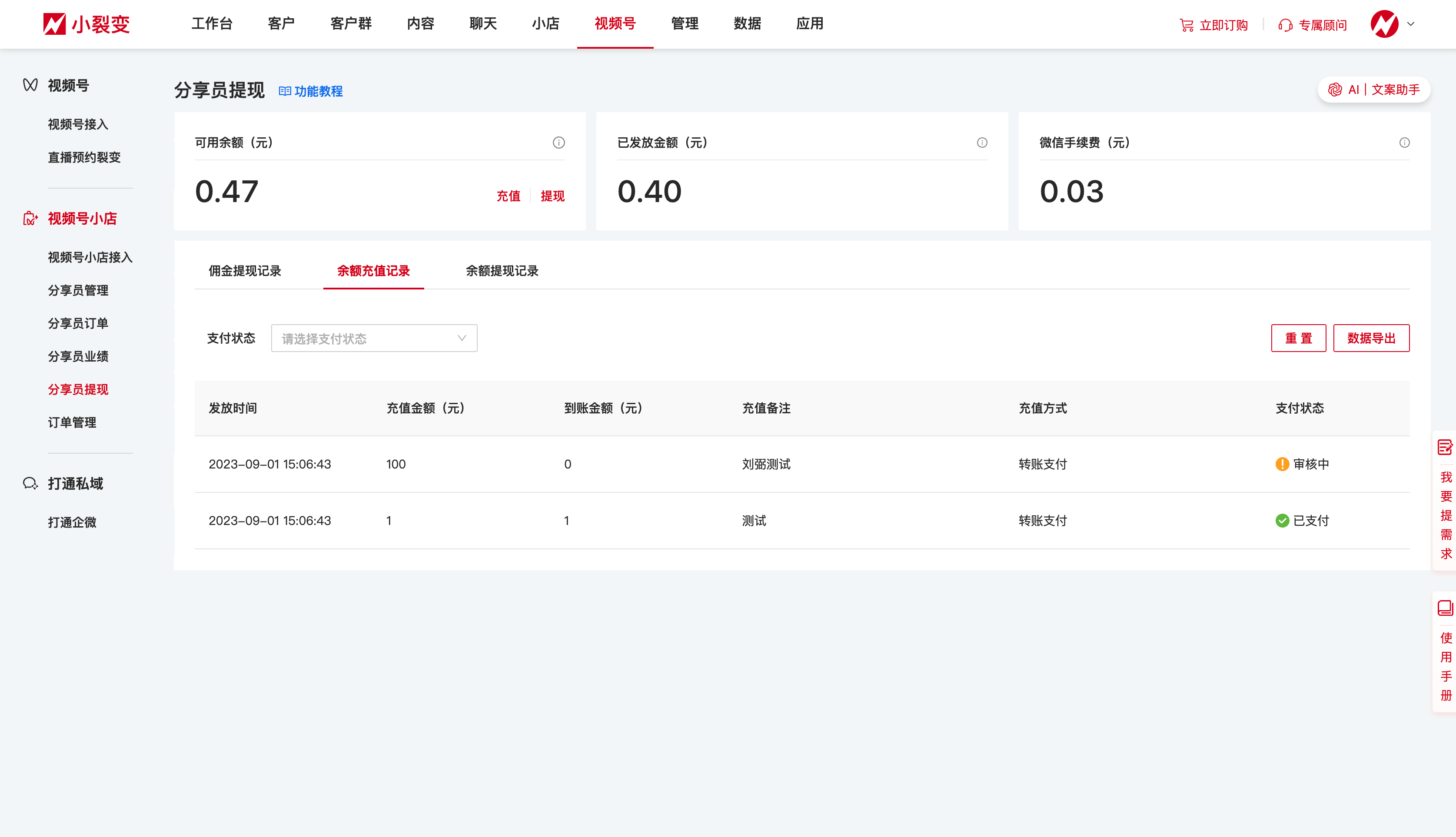Open the 支付状态 dropdown
Image resolution: width=1456 pixels, height=837 pixels.
point(374,338)
